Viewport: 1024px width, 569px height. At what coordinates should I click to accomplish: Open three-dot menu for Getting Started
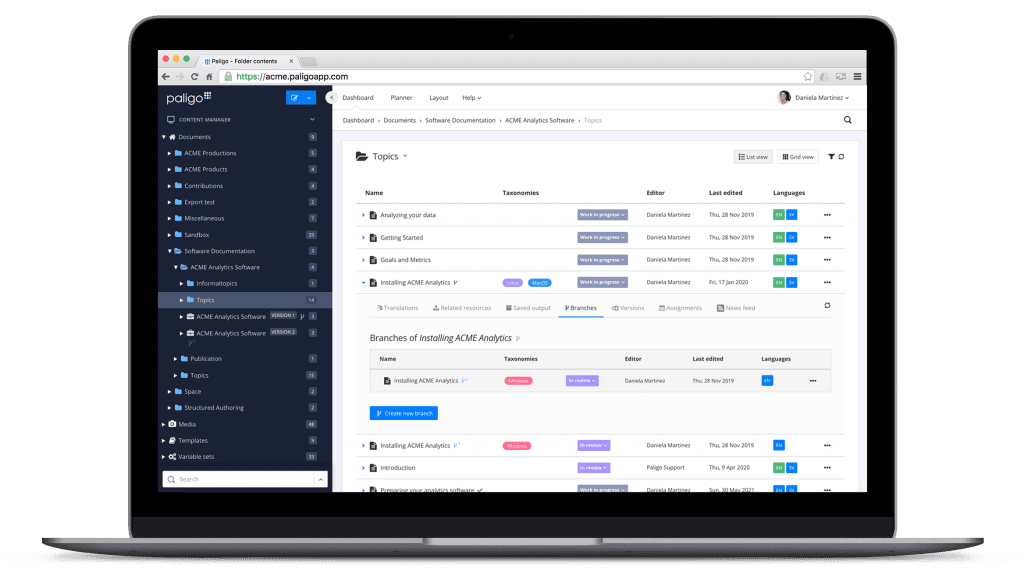[827, 237]
